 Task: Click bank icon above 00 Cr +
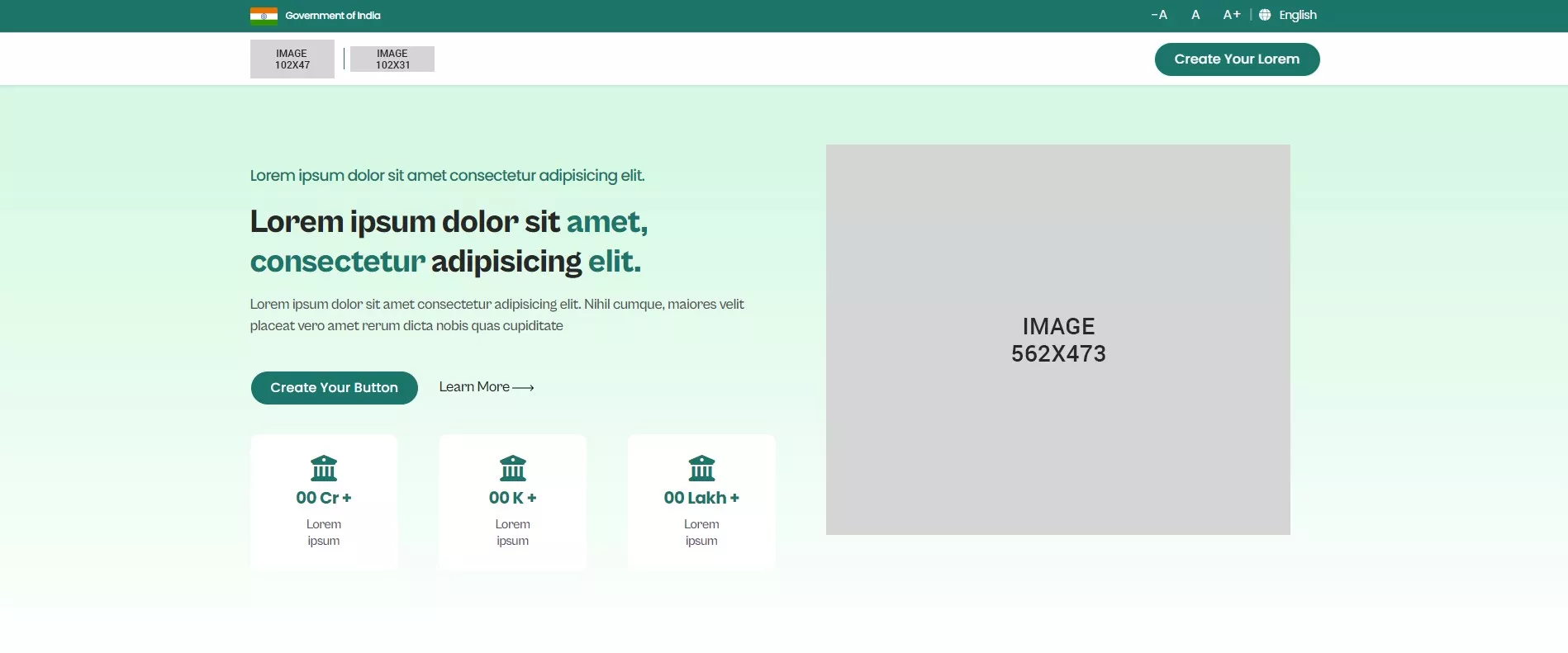pos(324,468)
